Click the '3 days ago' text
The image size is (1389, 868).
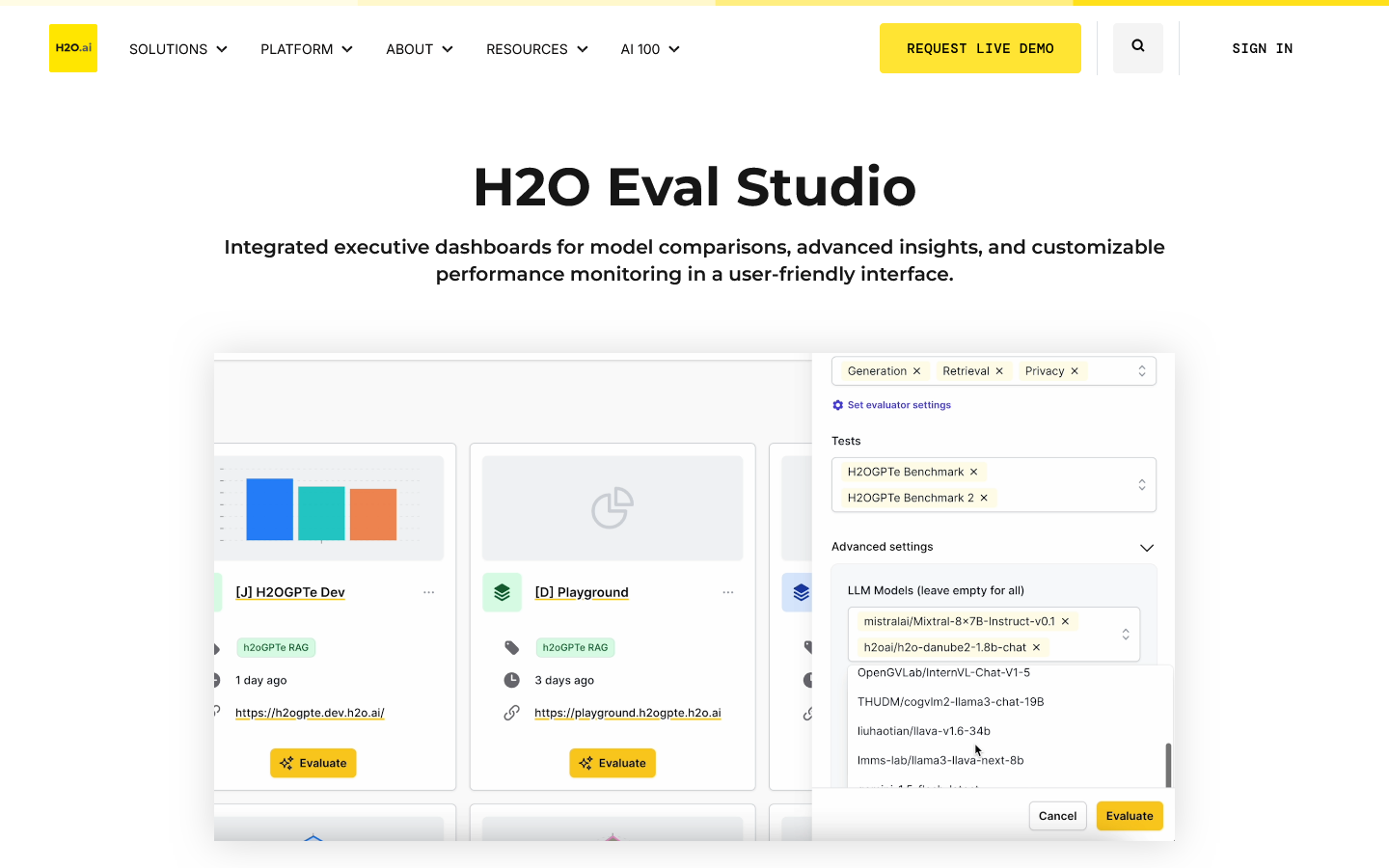click(x=564, y=680)
